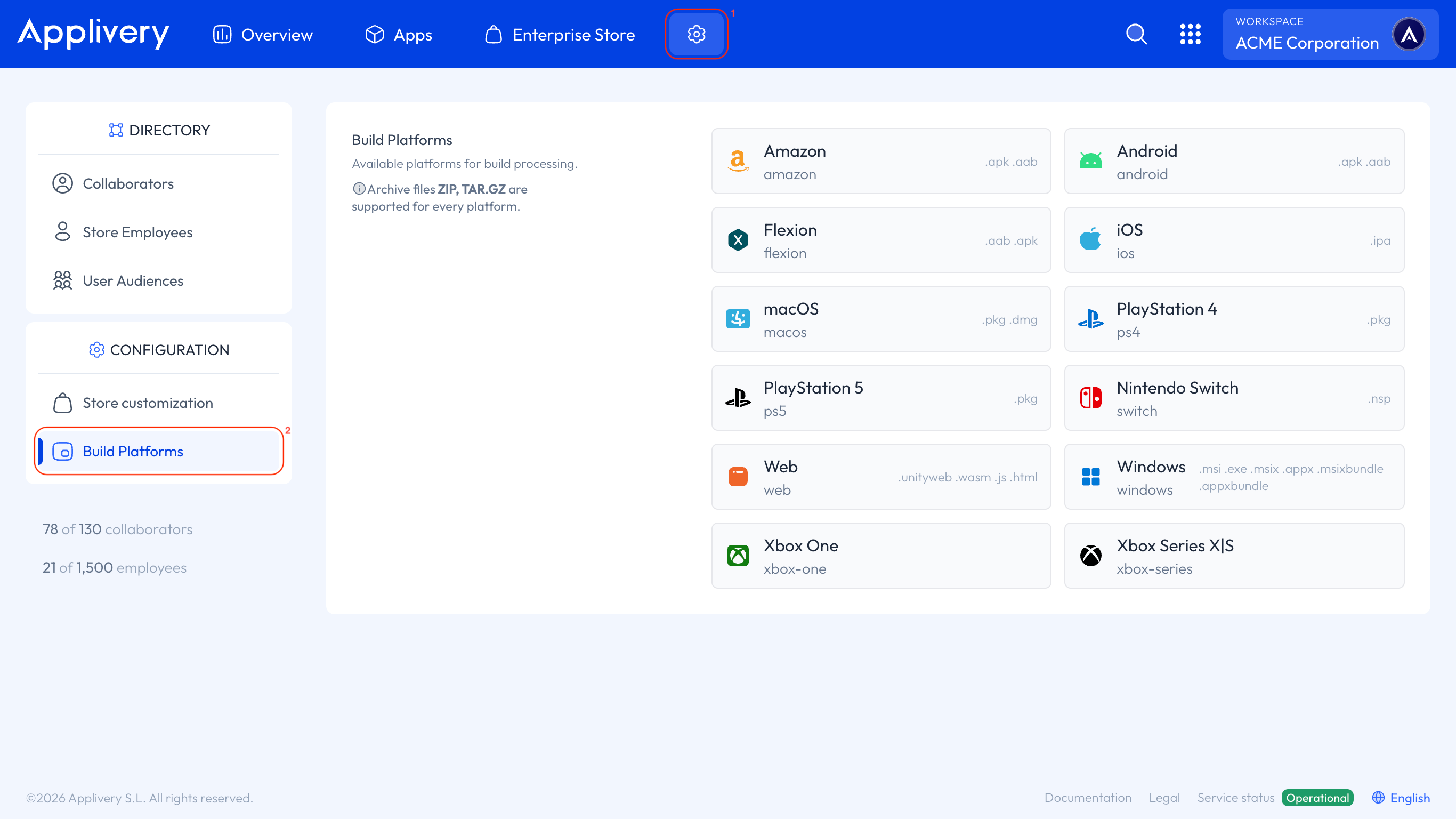Select Collaborators in the Directory menu
The image size is (1456, 819).
click(159, 184)
